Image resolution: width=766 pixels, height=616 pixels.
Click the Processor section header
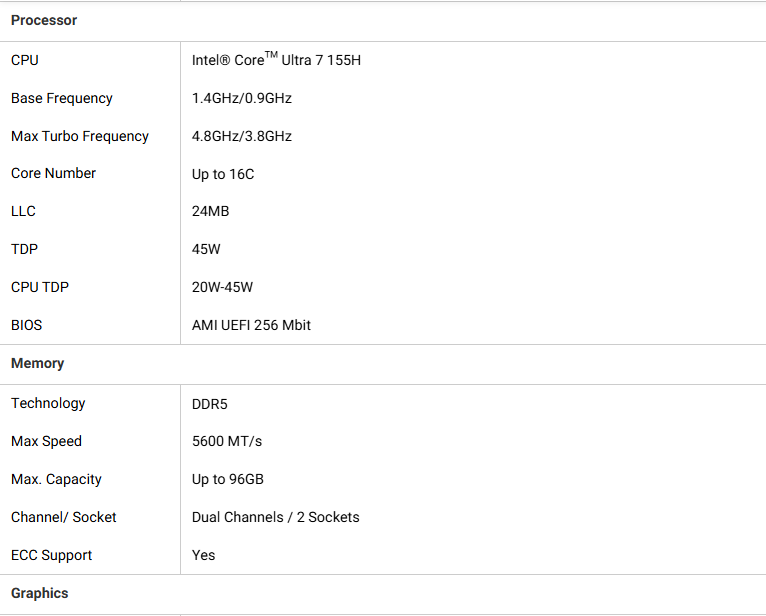click(44, 21)
